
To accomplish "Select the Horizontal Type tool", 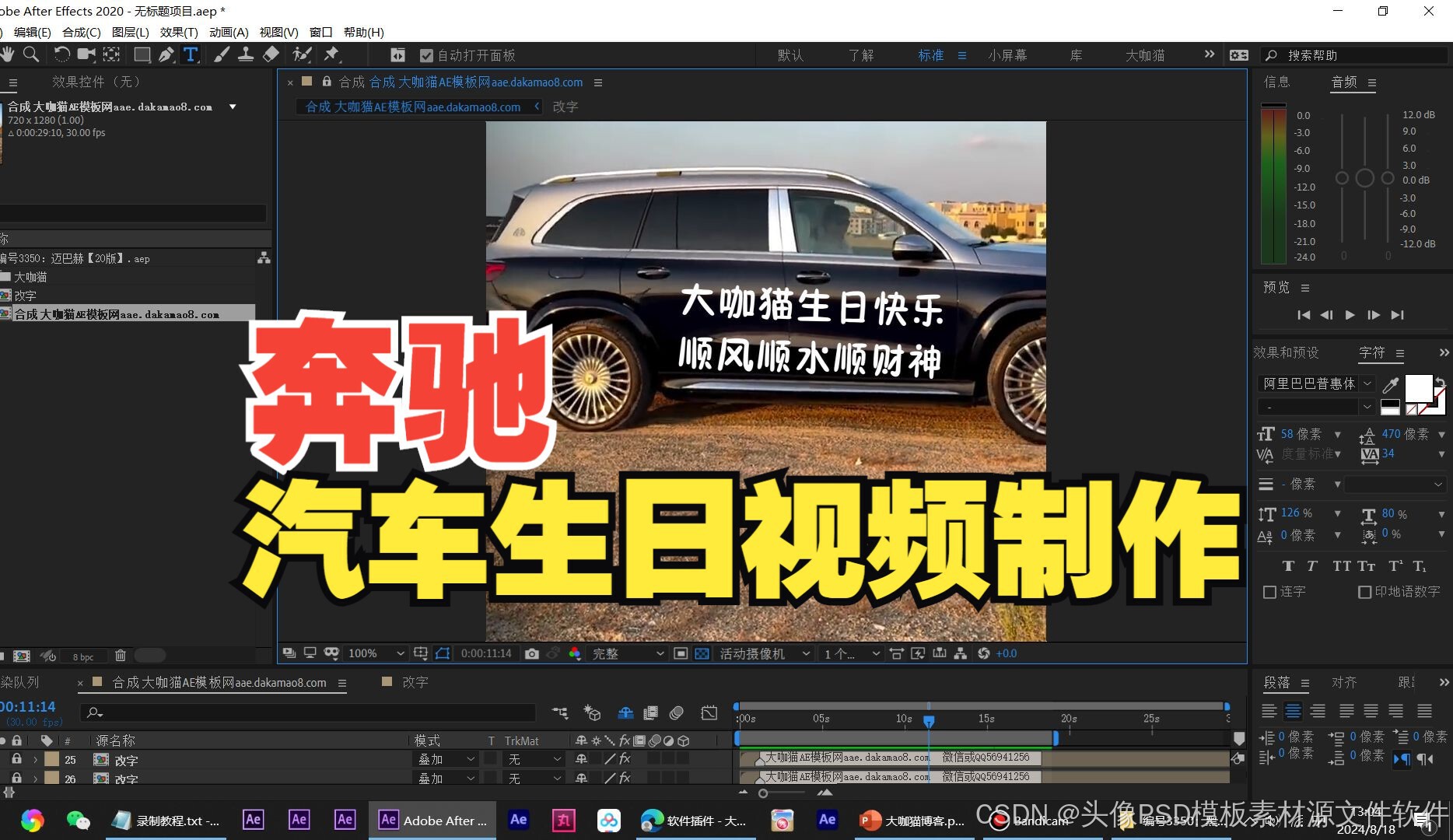I will pos(191,54).
